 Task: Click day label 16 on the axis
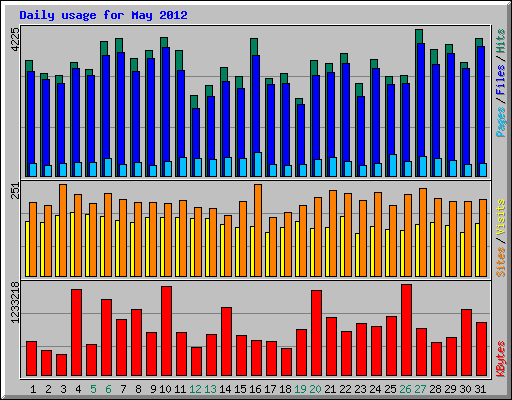tap(255, 389)
